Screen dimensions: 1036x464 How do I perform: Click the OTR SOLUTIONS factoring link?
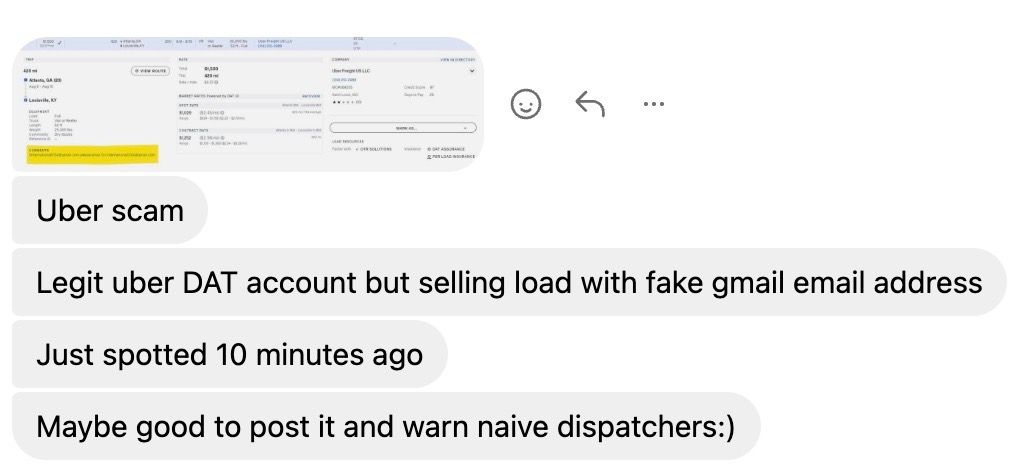tap(374, 149)
